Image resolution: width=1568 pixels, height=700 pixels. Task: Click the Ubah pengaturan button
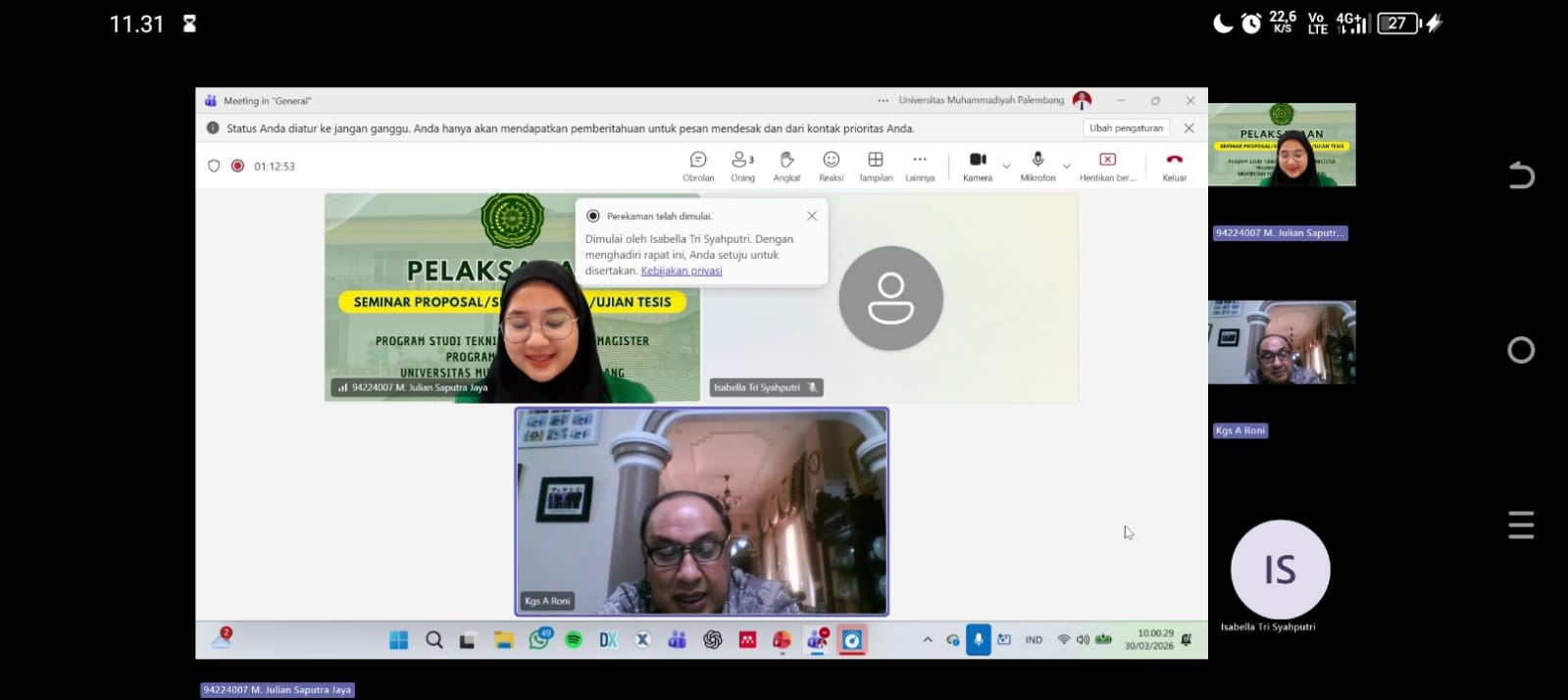click(1126, 128)
